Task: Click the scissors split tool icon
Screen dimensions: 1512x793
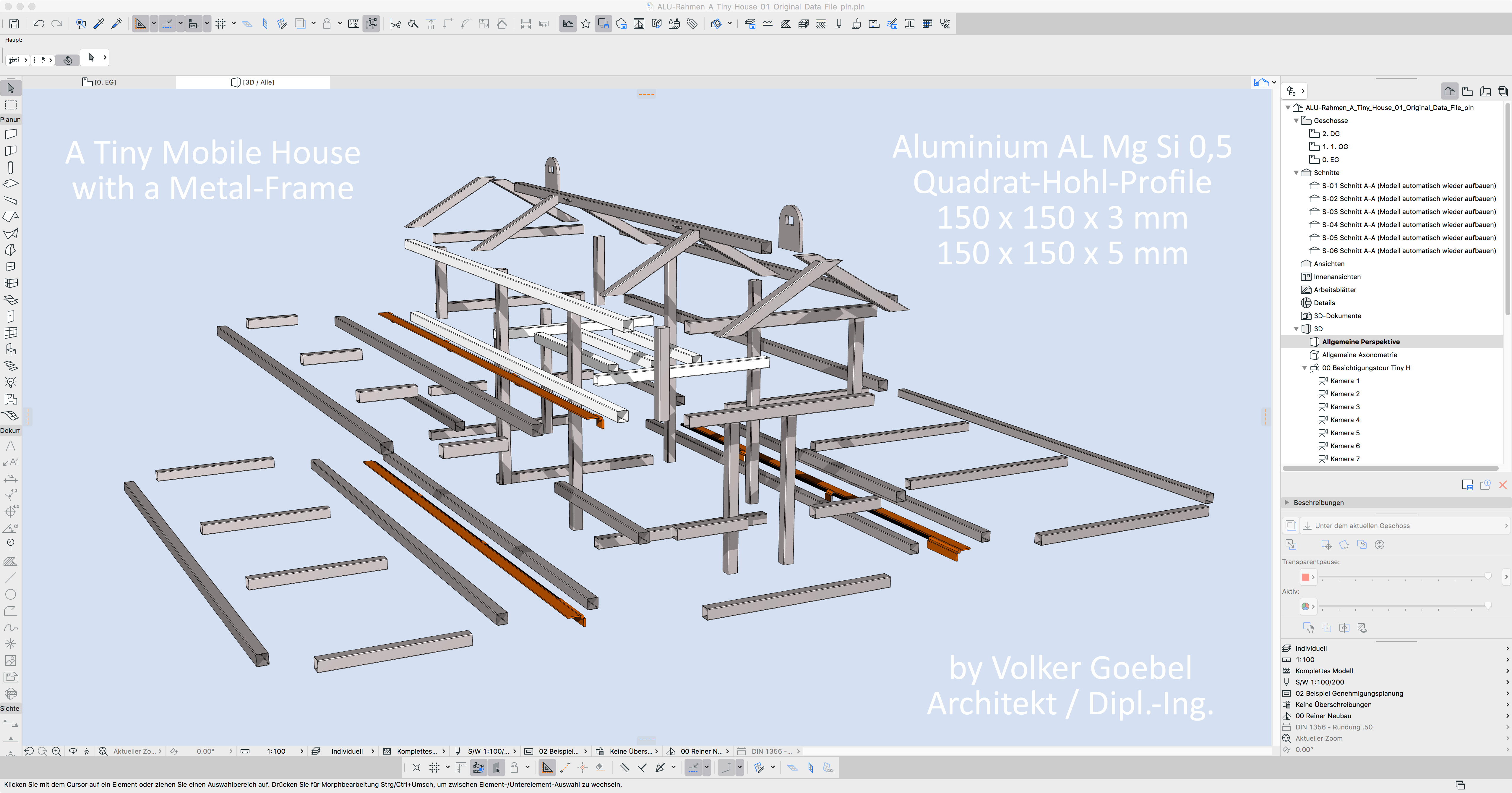Action: (395, 24)
